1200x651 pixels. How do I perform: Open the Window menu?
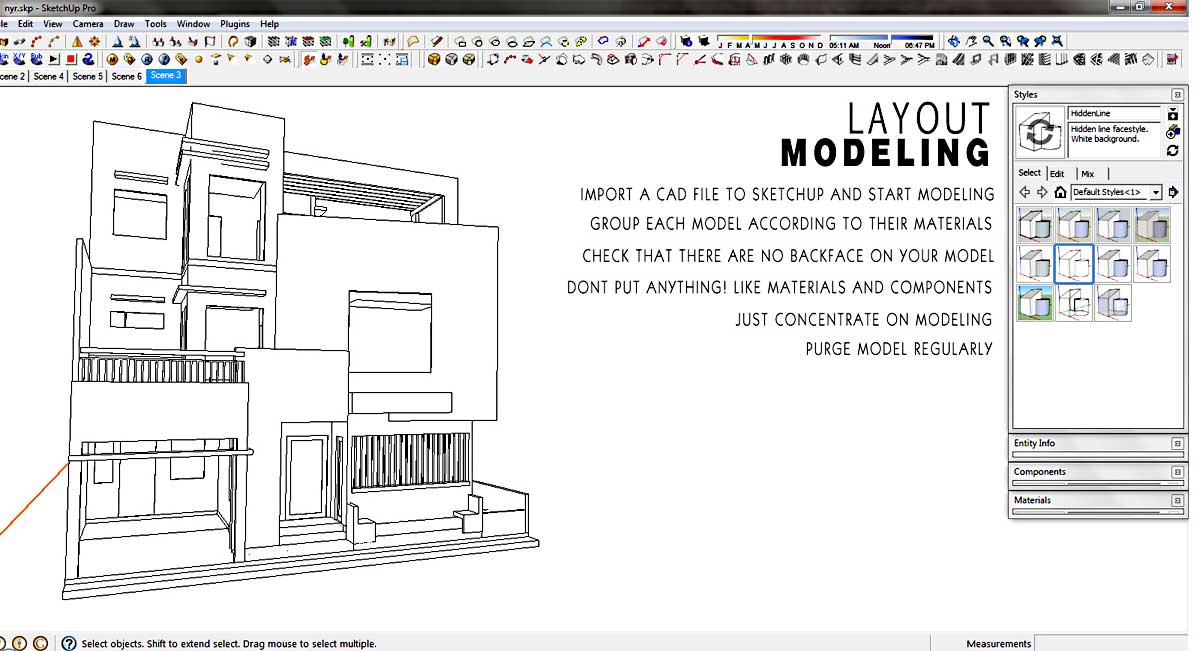click(x=193, y=23)
